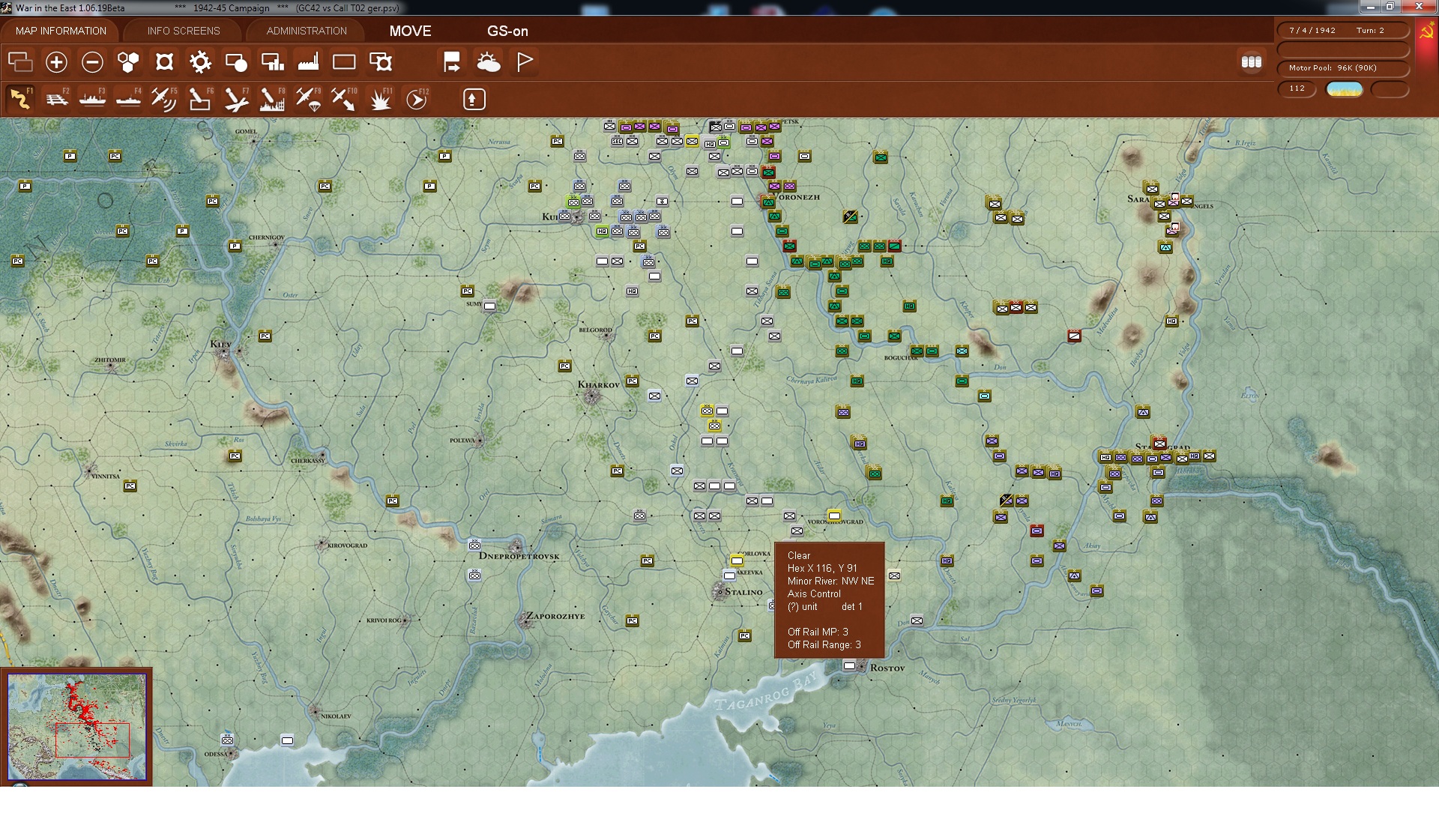Switch to the ADMINISTRATION tab

click(307, 31)
